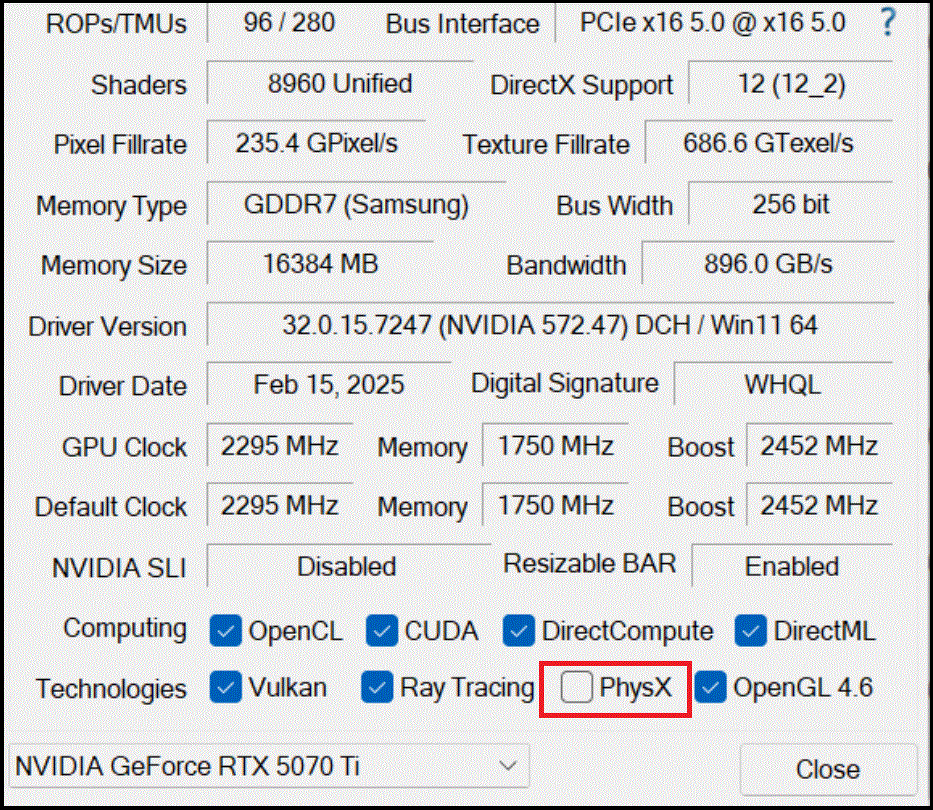Image resolution: width=933 pixels, height=810 pixels.
Task: Click the Resizable BAR Enabled field
Action: (x=791, y=567)
